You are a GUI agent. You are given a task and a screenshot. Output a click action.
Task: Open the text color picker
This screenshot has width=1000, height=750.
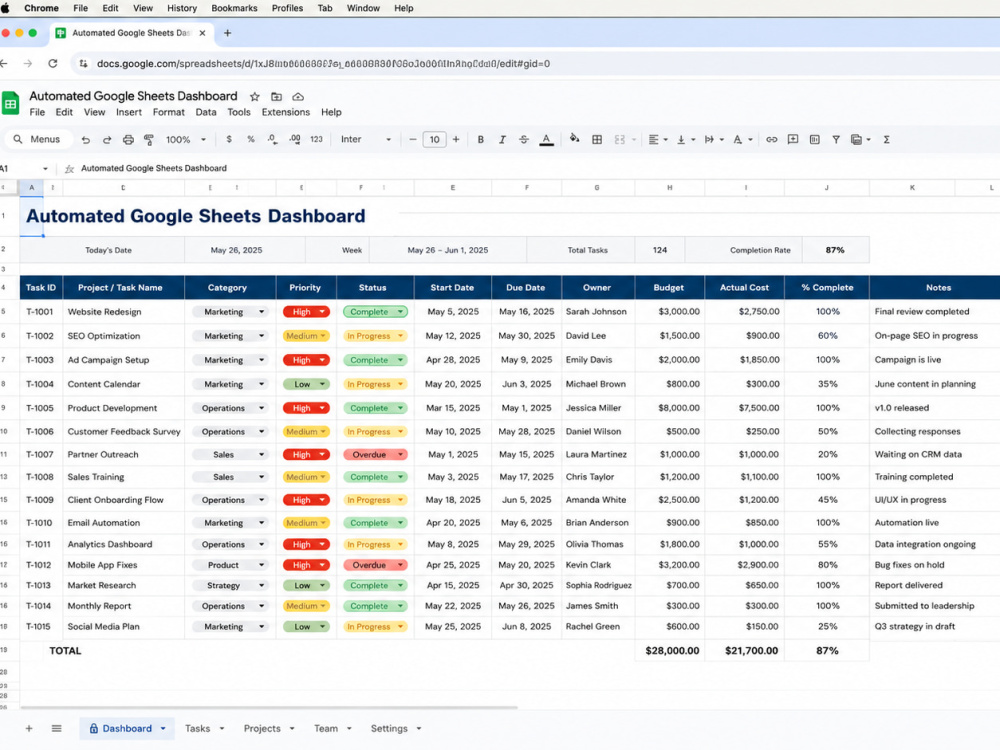pos(547,140)
